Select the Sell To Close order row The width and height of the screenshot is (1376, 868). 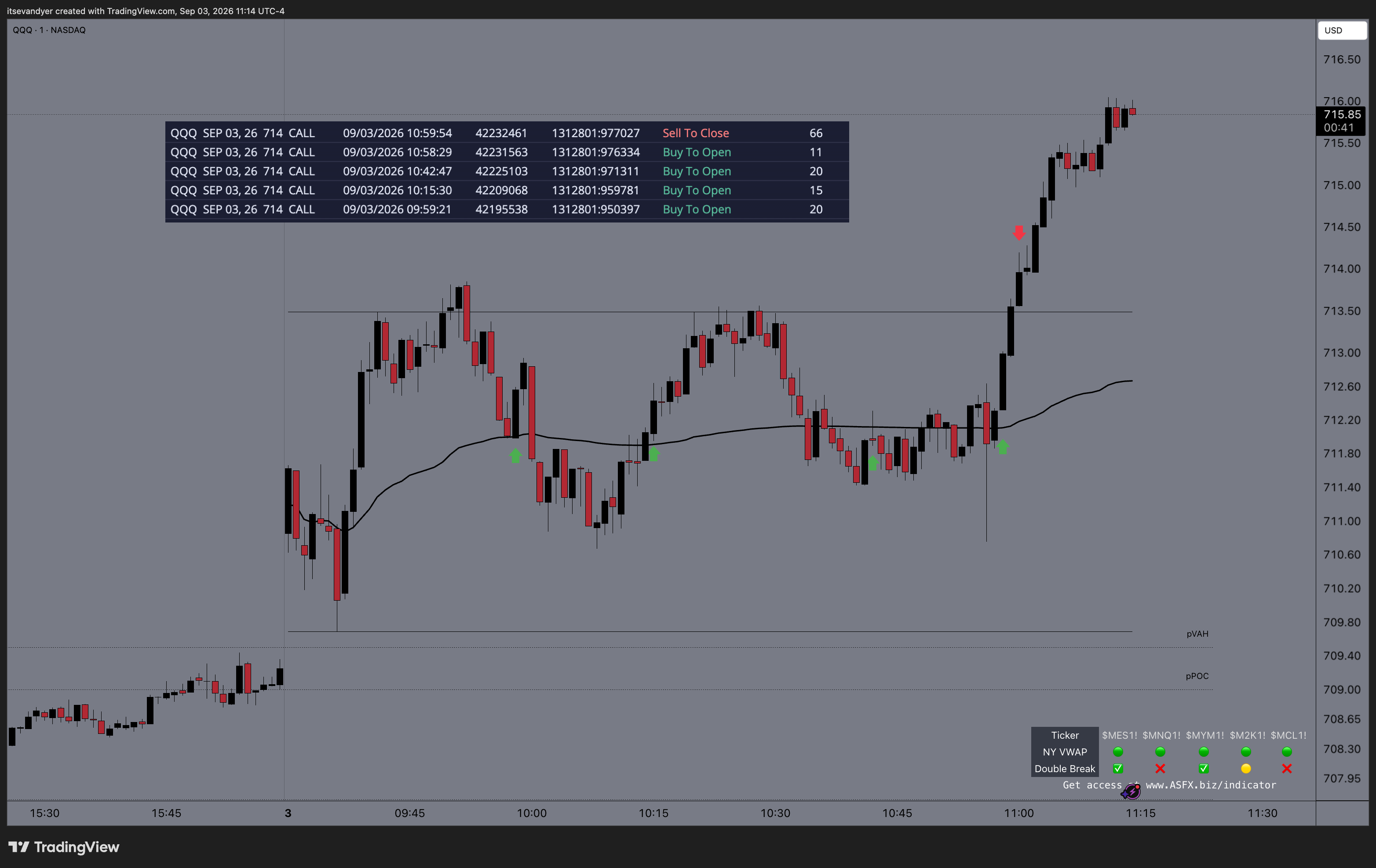tap(507, 133)
